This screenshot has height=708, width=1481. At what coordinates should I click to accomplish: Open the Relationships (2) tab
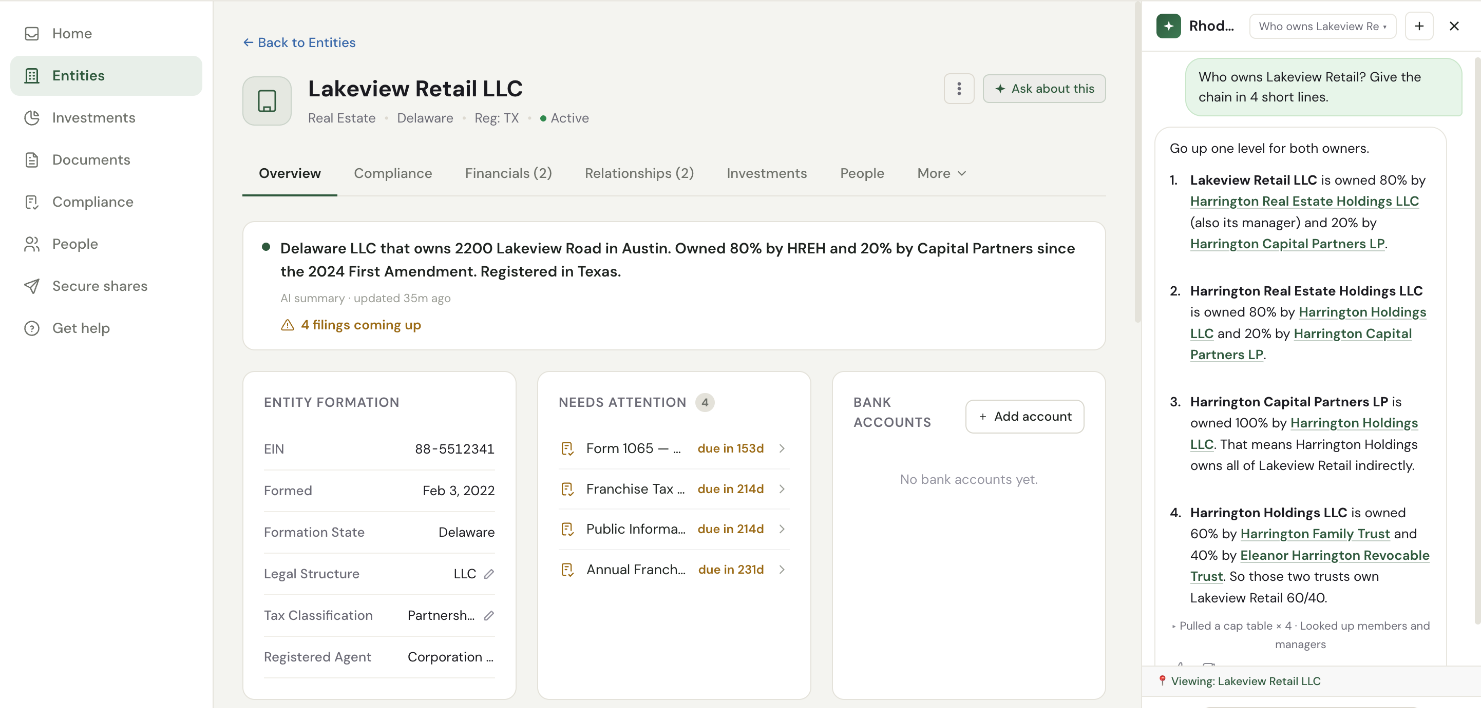[x=639, y=173]
